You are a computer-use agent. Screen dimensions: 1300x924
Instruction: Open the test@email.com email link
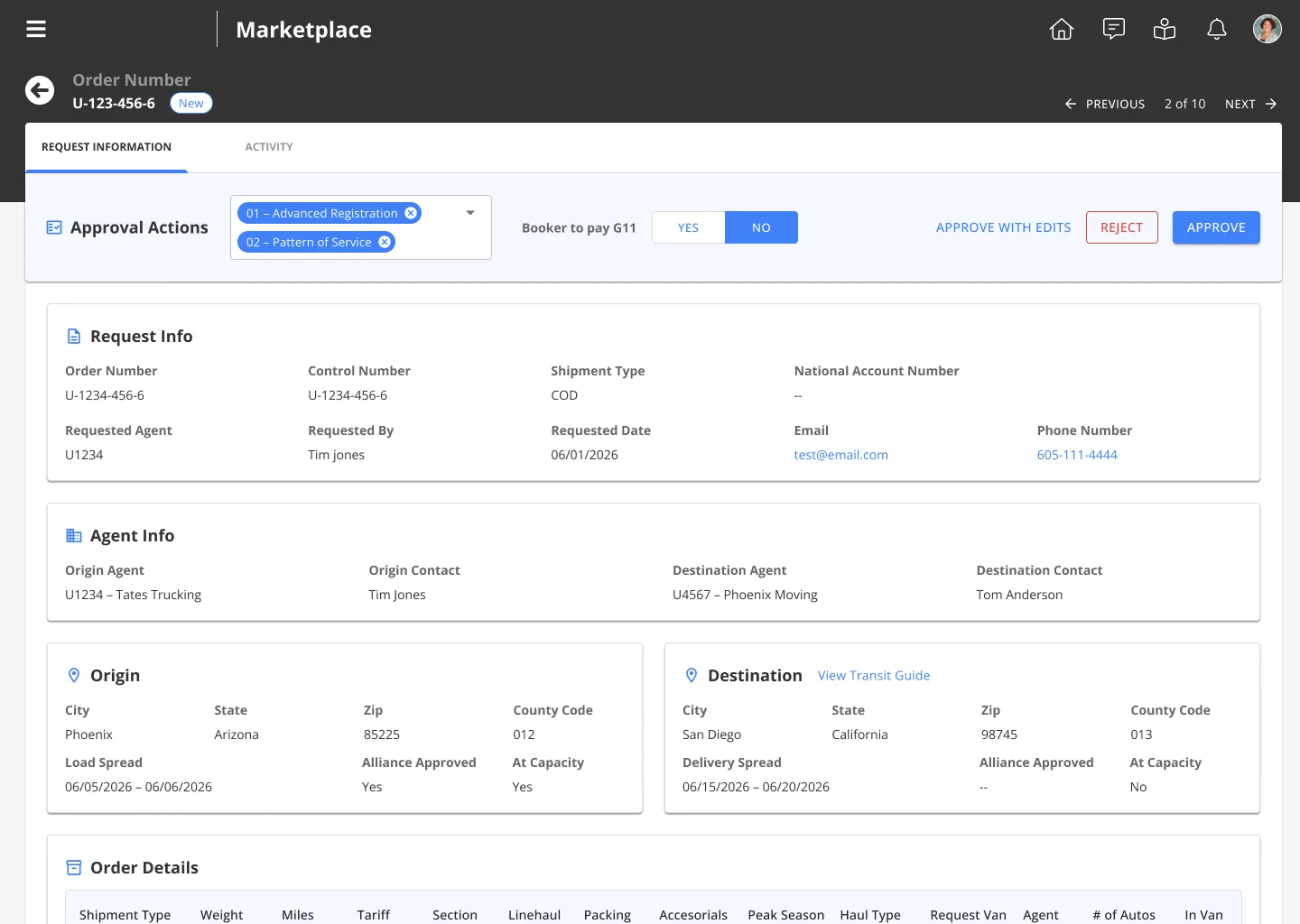click(840, 455)
